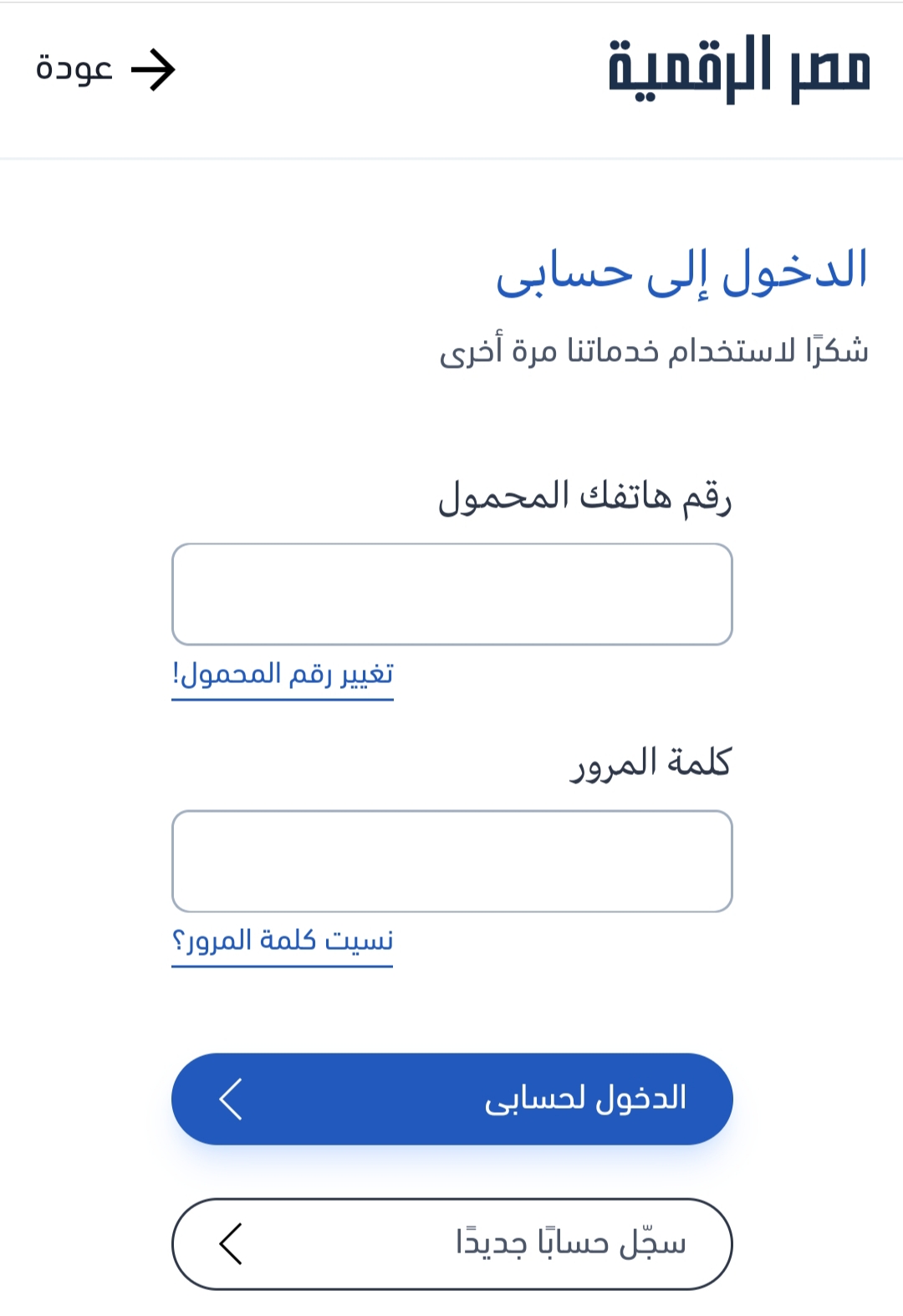Click the شكرًا لاستخدام خدماتنا subtitle text
This screenshot has height=1316, width=903.
(x=654, y=350)
